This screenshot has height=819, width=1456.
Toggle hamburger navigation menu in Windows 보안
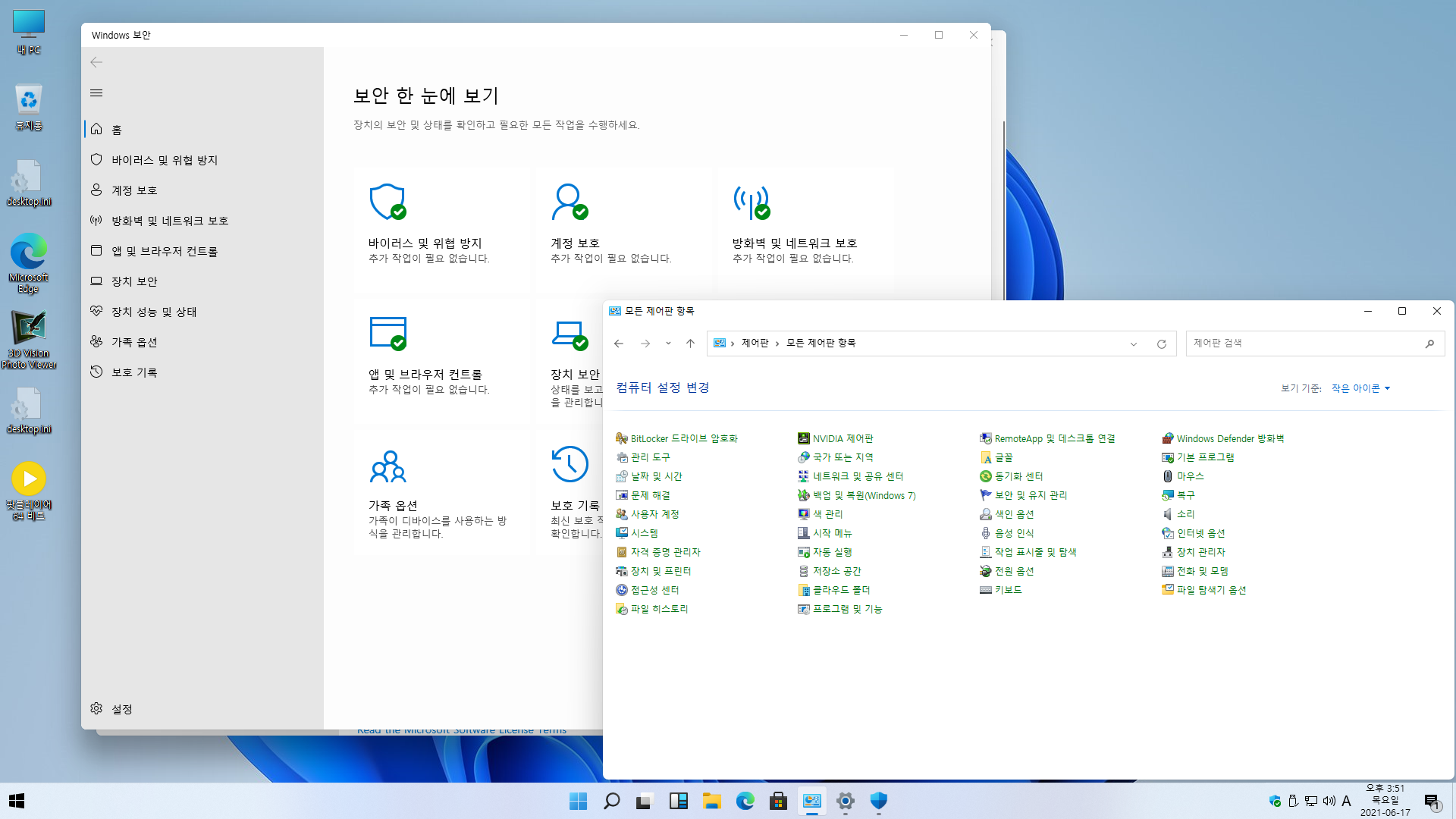click(96, 93)
